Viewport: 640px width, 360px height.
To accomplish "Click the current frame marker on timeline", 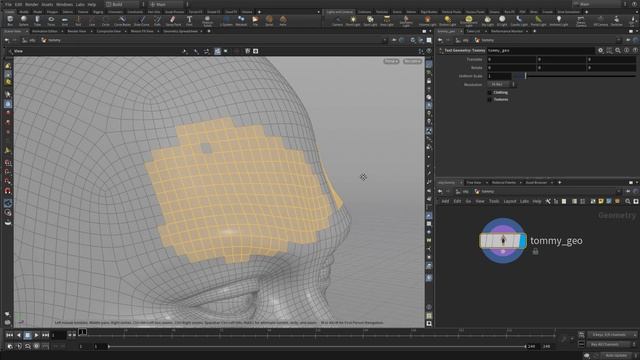I will pos(82,332).
